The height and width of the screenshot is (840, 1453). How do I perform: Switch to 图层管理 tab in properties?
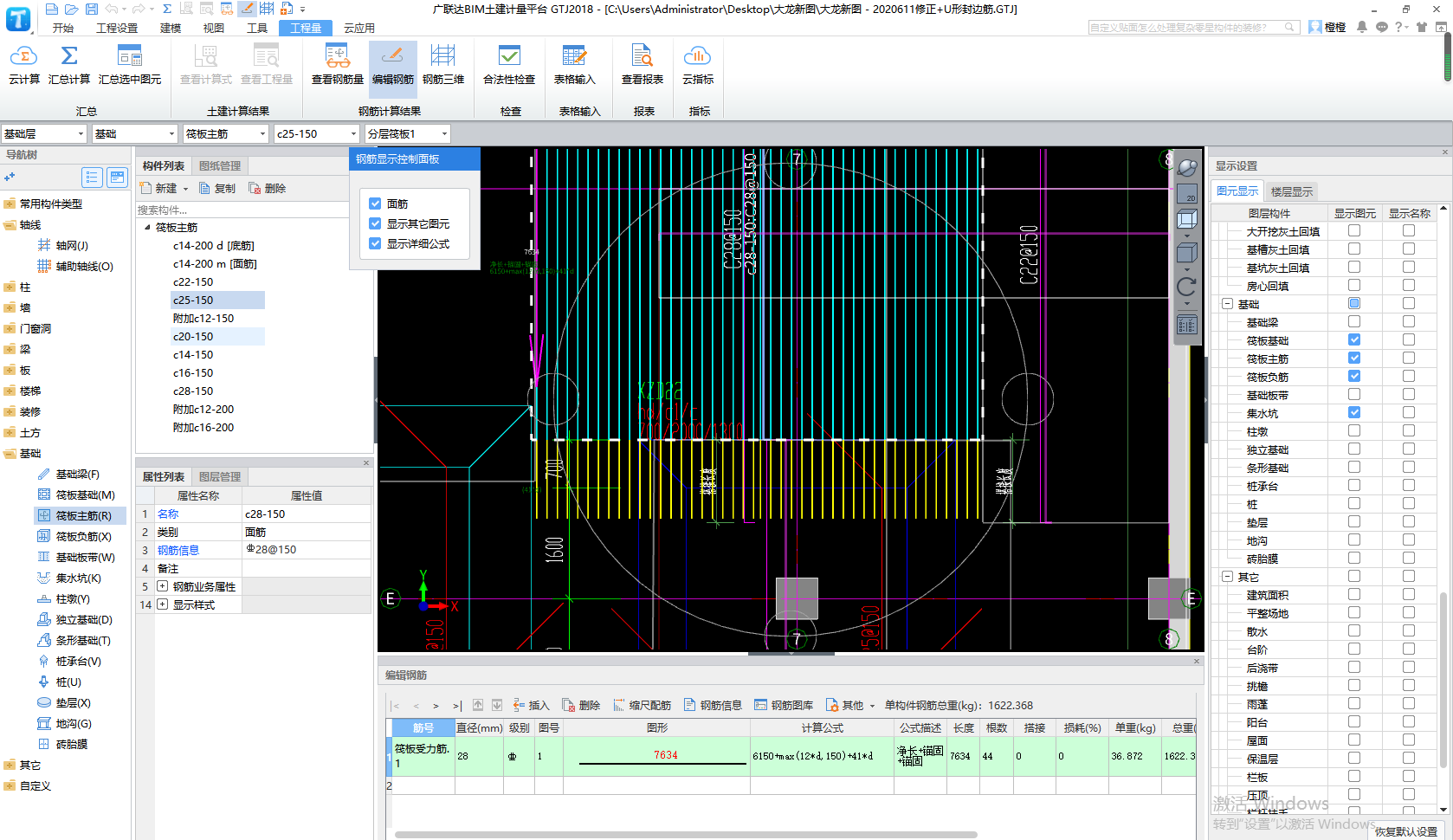220,476
